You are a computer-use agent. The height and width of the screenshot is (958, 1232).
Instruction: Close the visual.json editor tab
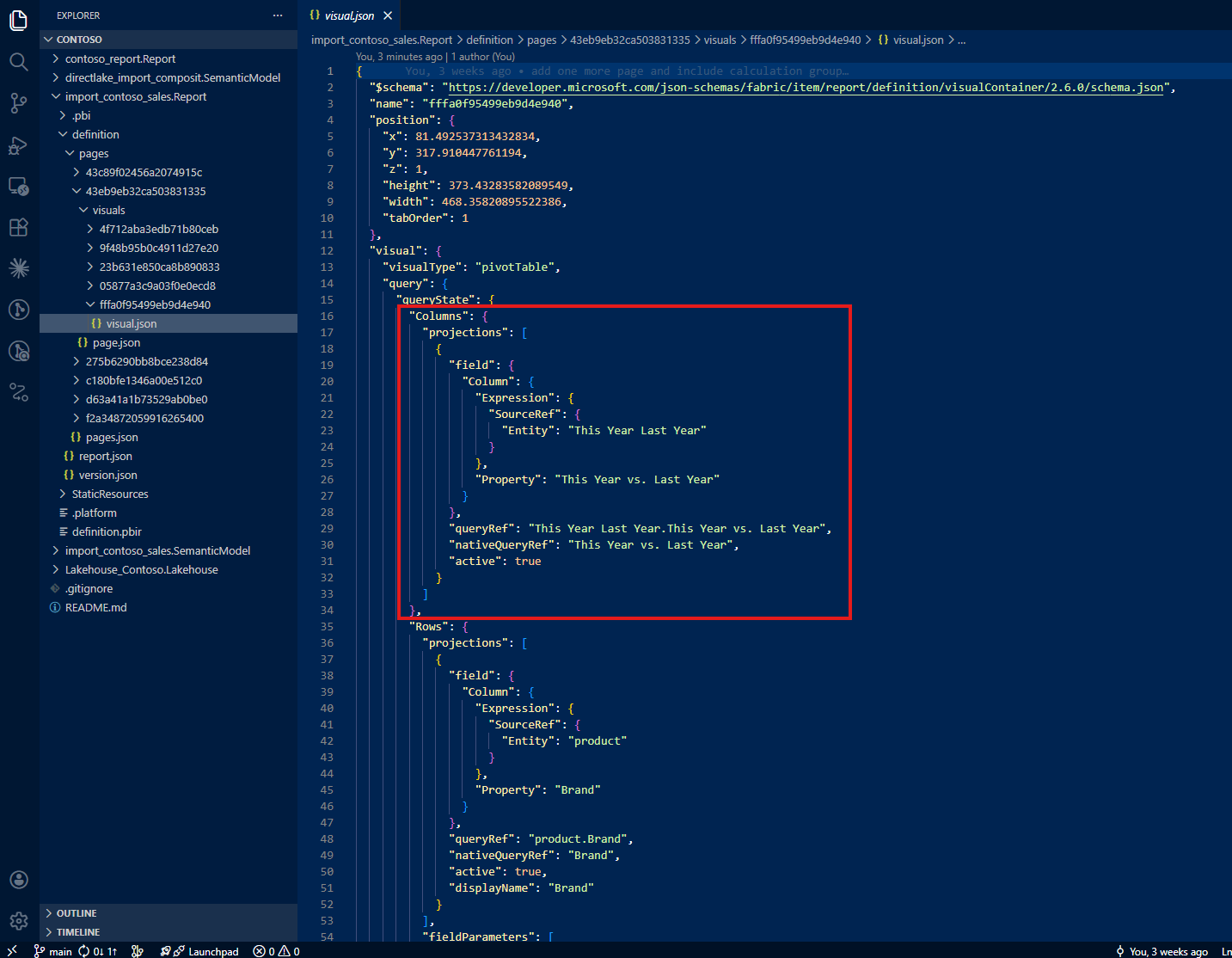pyautogui.click(x=388, y=15)
